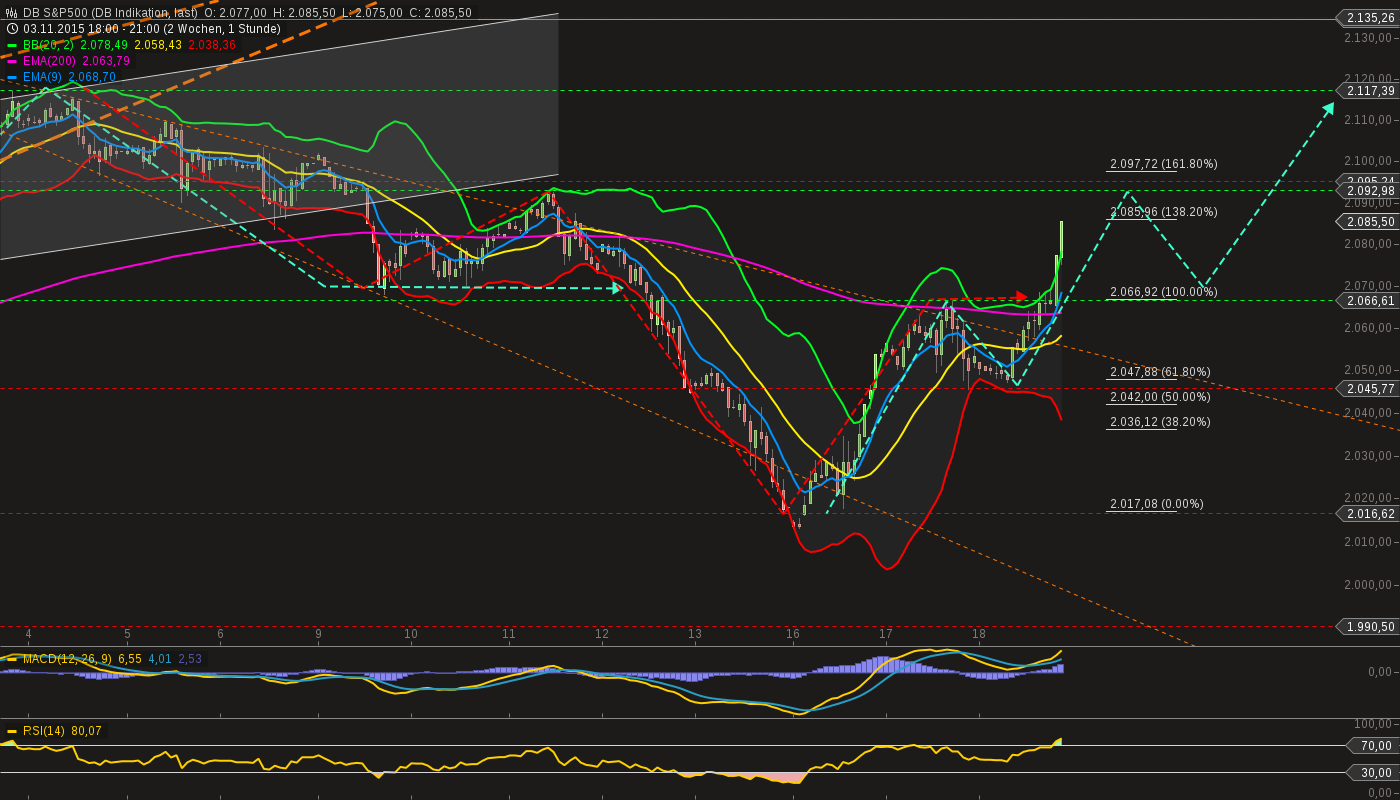Click the Fibonacci label 2.047,88 (61.80%)
The width and height of the screenshot is (1400, 800).
click(1160, 372)
